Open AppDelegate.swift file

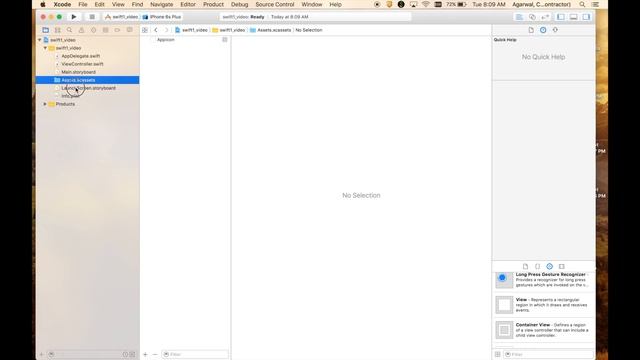(80, 56)
